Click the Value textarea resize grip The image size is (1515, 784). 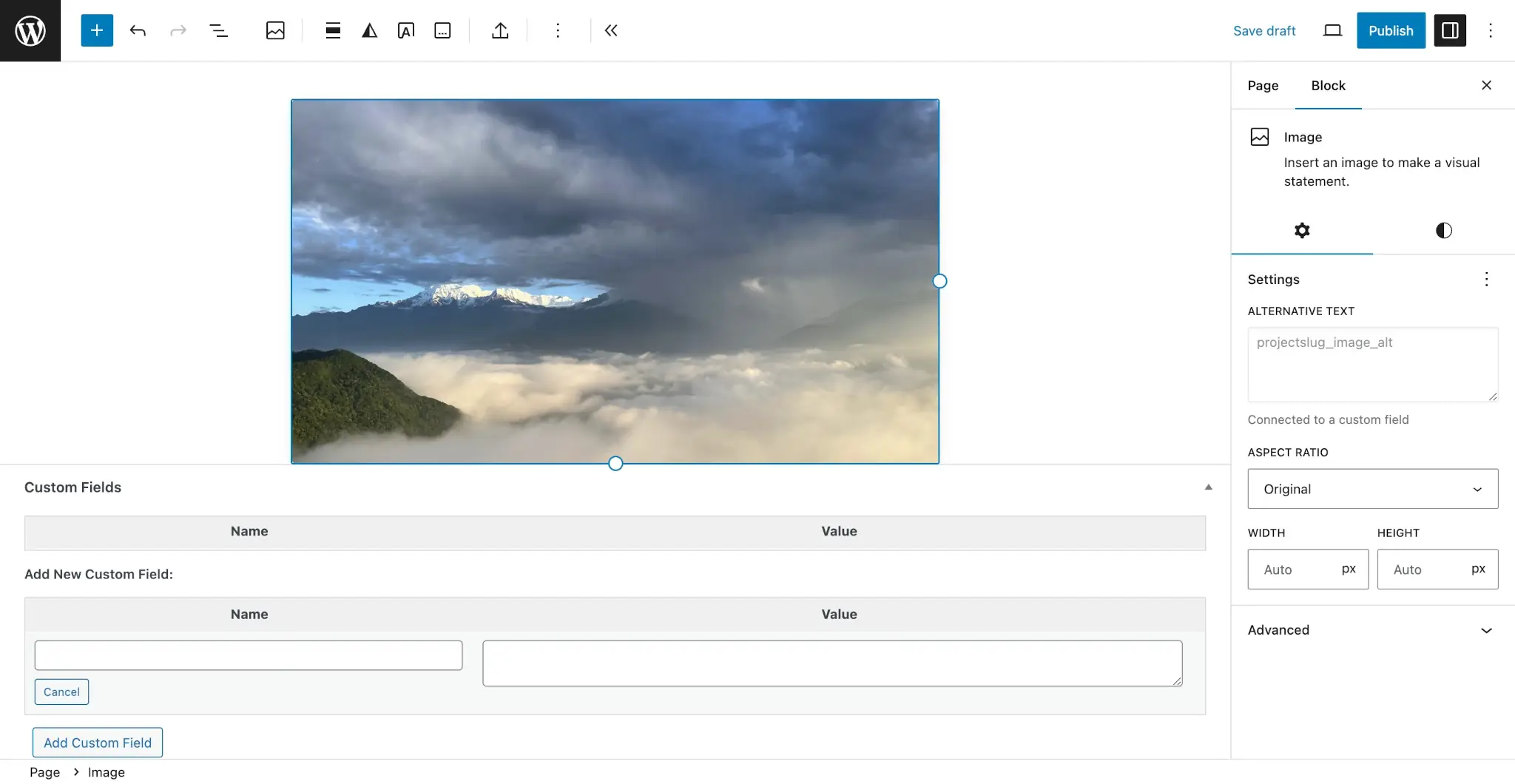tap(1176, 680)
